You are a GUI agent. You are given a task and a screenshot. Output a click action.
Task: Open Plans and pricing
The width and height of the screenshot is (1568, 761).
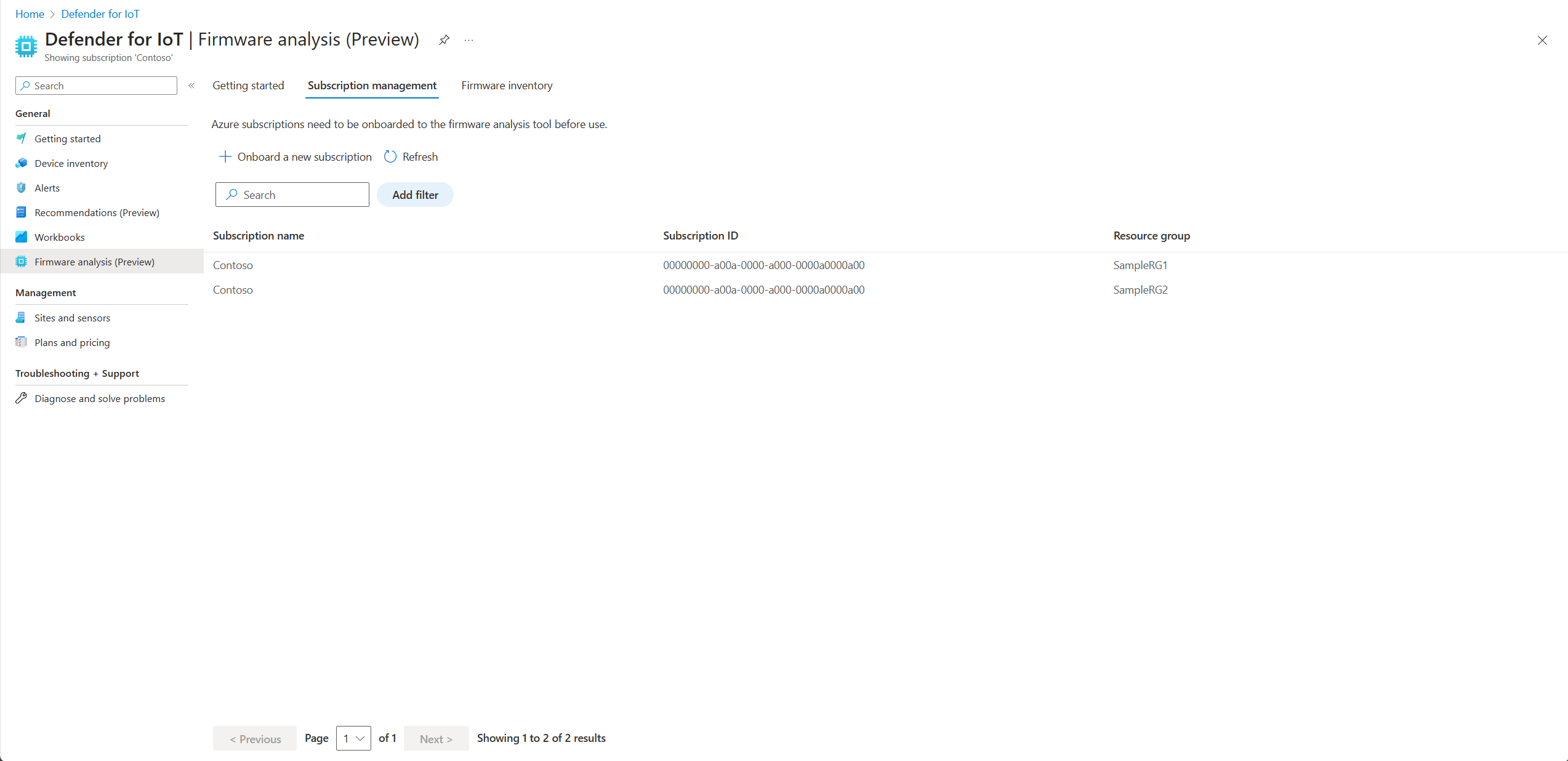[x=73, y=342]
